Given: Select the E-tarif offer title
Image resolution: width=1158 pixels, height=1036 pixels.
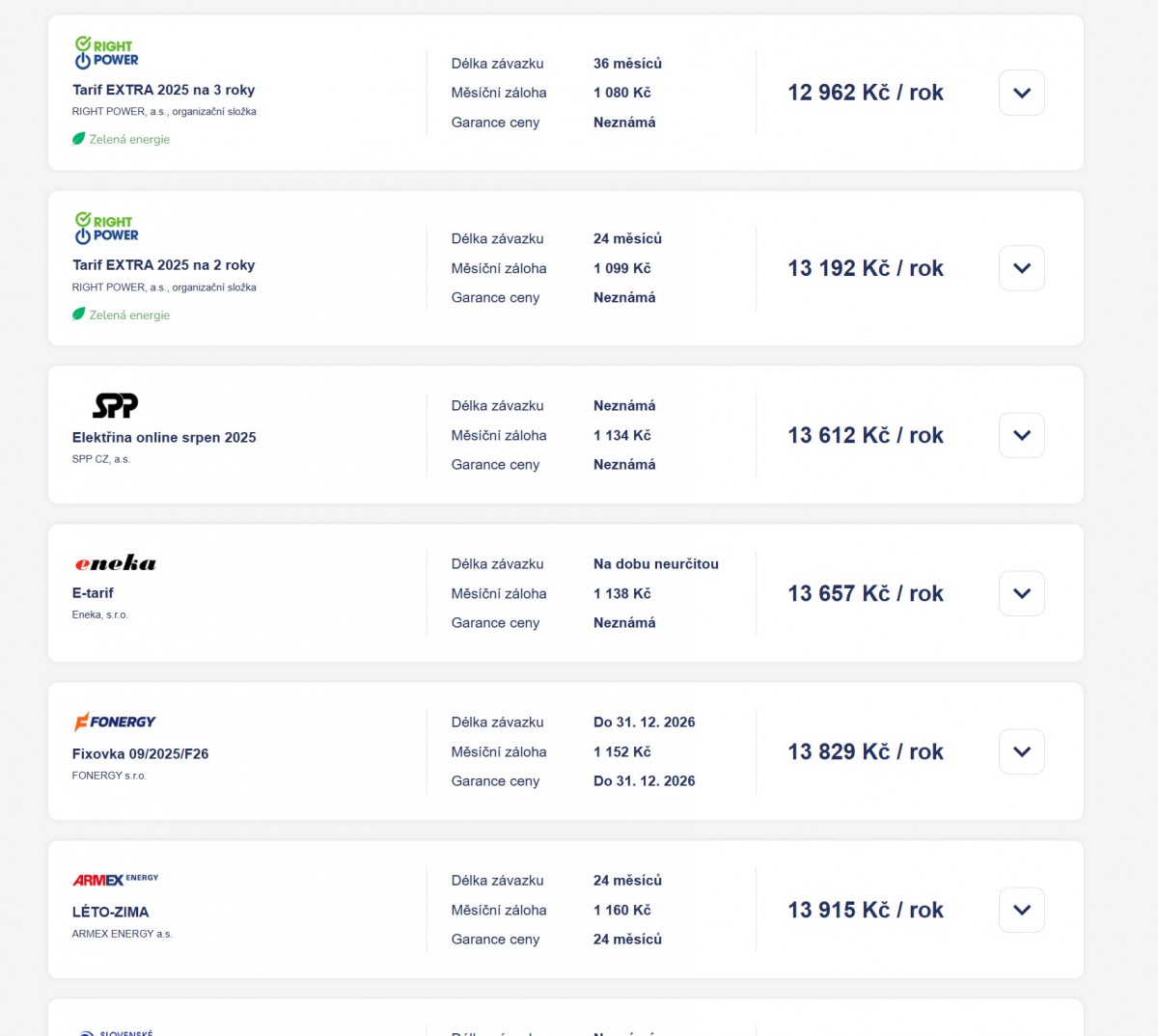Looking at the screenshot, I should pos(93,593).
